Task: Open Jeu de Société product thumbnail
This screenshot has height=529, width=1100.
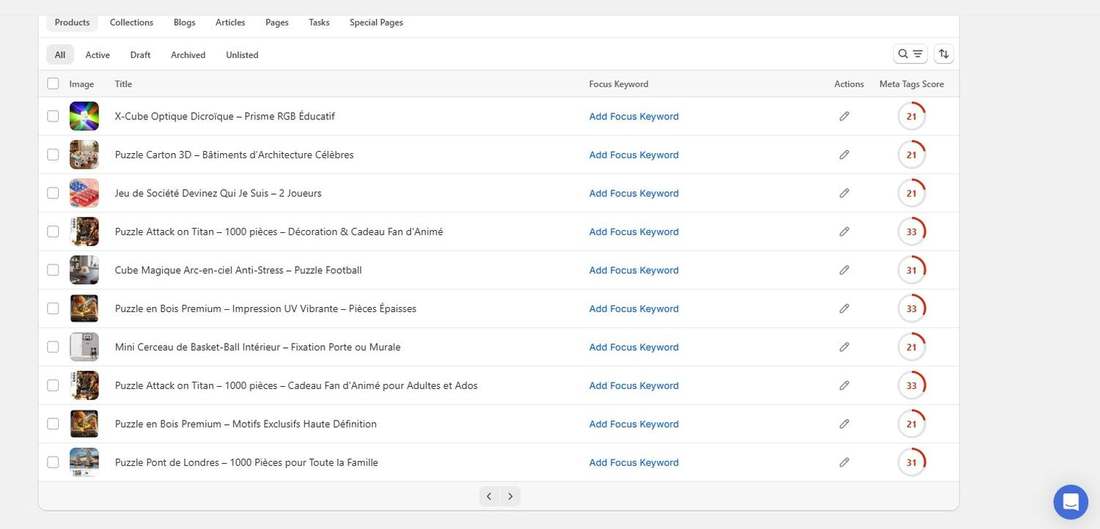Action: [x=84, y=193]
